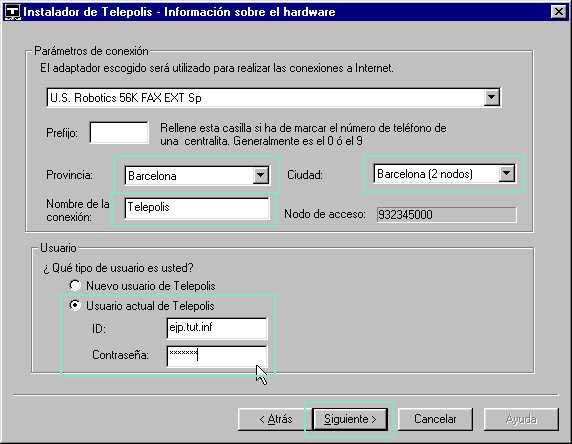Click the Provincia field showing Barcelona
The height and width of the screenshot is (444, 572).
[197, 175]
